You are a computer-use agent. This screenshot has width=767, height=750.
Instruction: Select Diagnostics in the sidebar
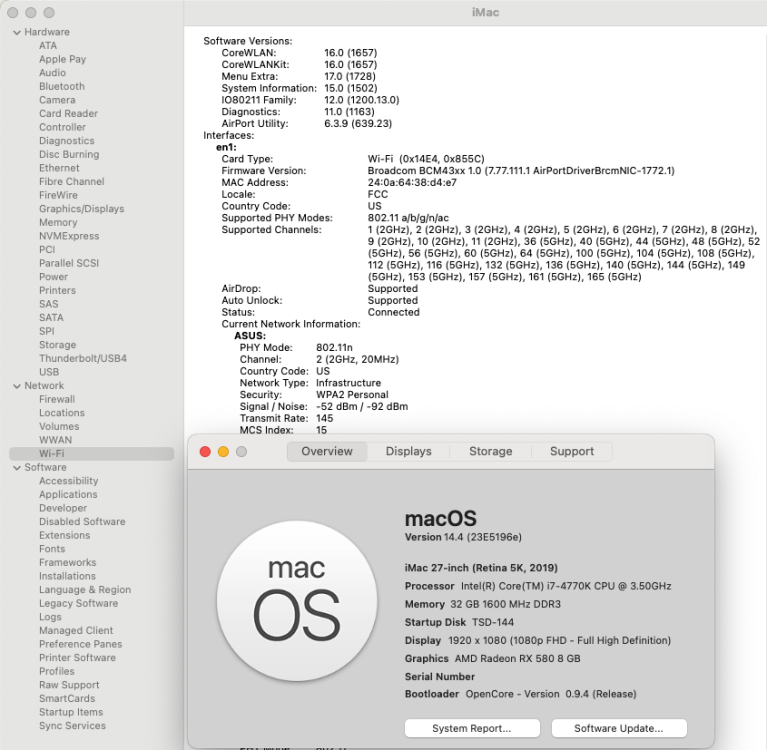coord(67,141)
